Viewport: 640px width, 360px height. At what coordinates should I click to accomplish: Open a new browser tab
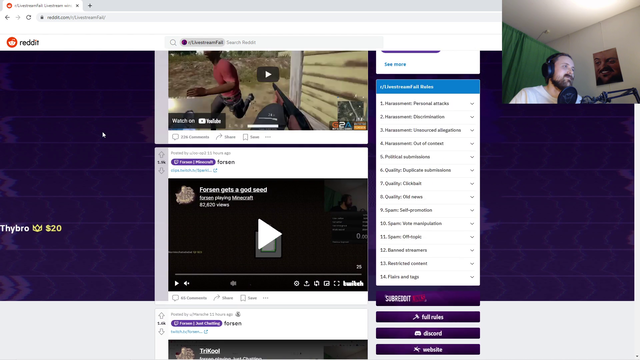[x=90, y=6]
